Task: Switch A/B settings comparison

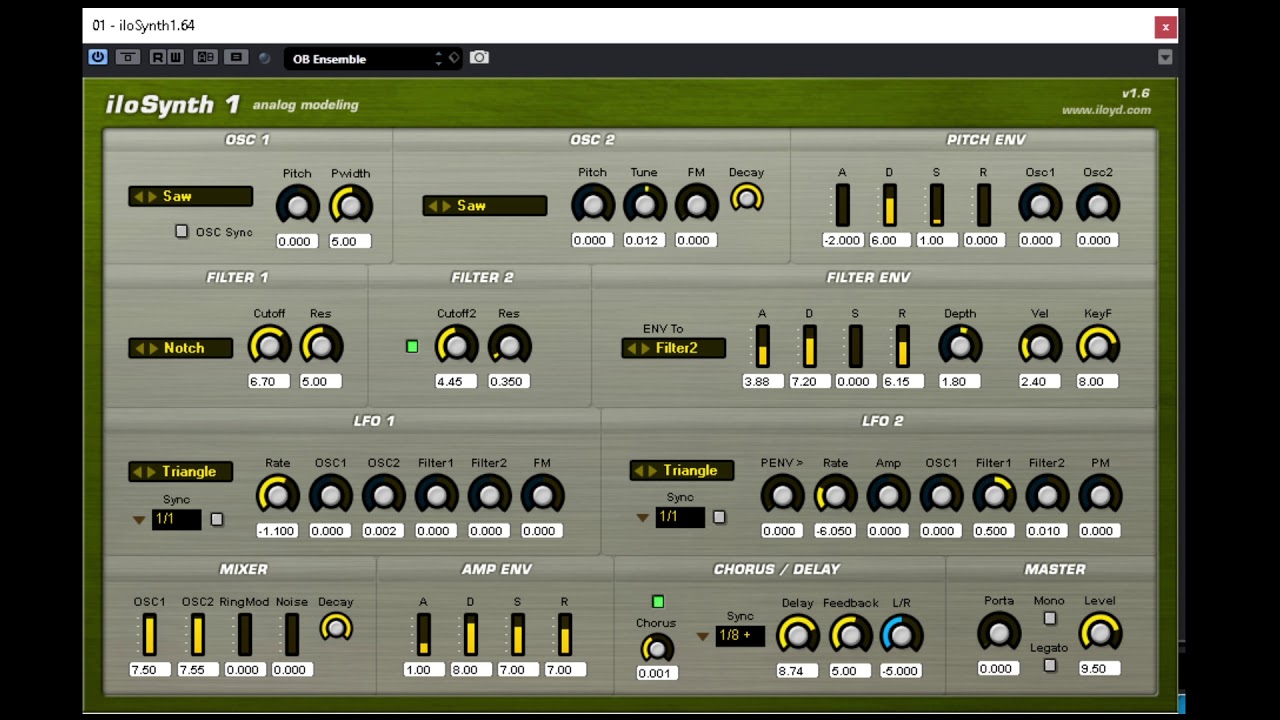Action: click(206, 57)
